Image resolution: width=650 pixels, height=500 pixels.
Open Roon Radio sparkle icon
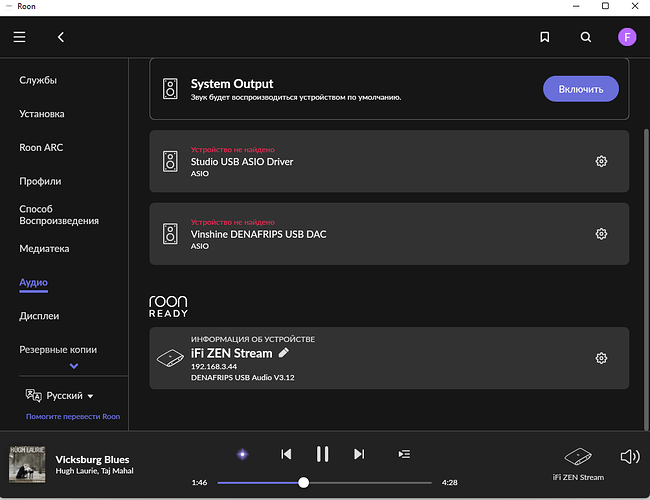(243, 454)
